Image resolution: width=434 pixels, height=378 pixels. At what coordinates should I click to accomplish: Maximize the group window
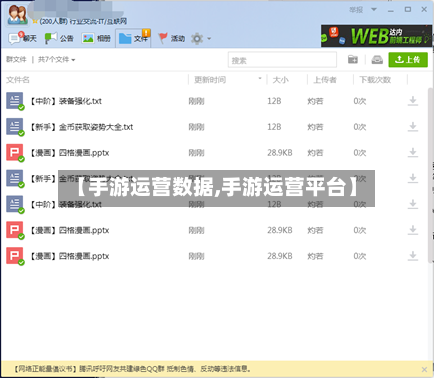408,9
